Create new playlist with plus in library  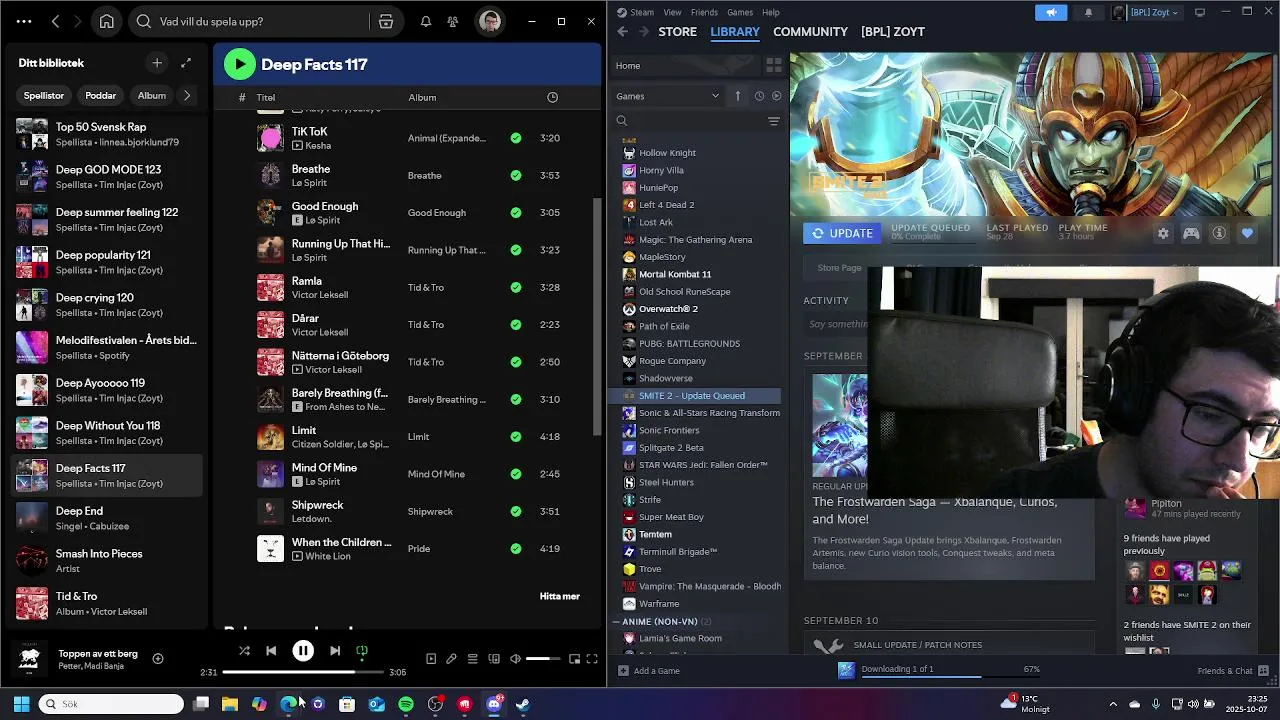[x=157, y=63]
